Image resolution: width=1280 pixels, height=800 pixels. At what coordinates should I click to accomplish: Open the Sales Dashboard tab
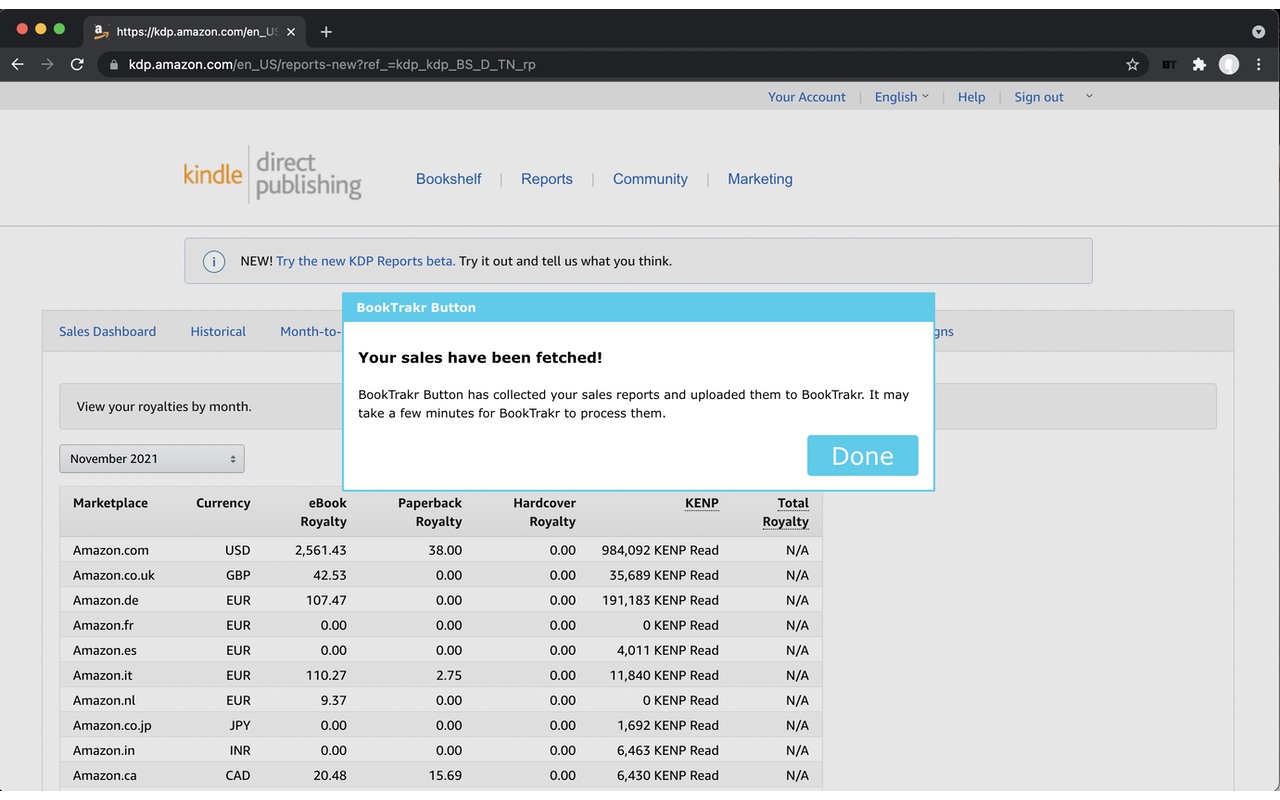(107, 332)
